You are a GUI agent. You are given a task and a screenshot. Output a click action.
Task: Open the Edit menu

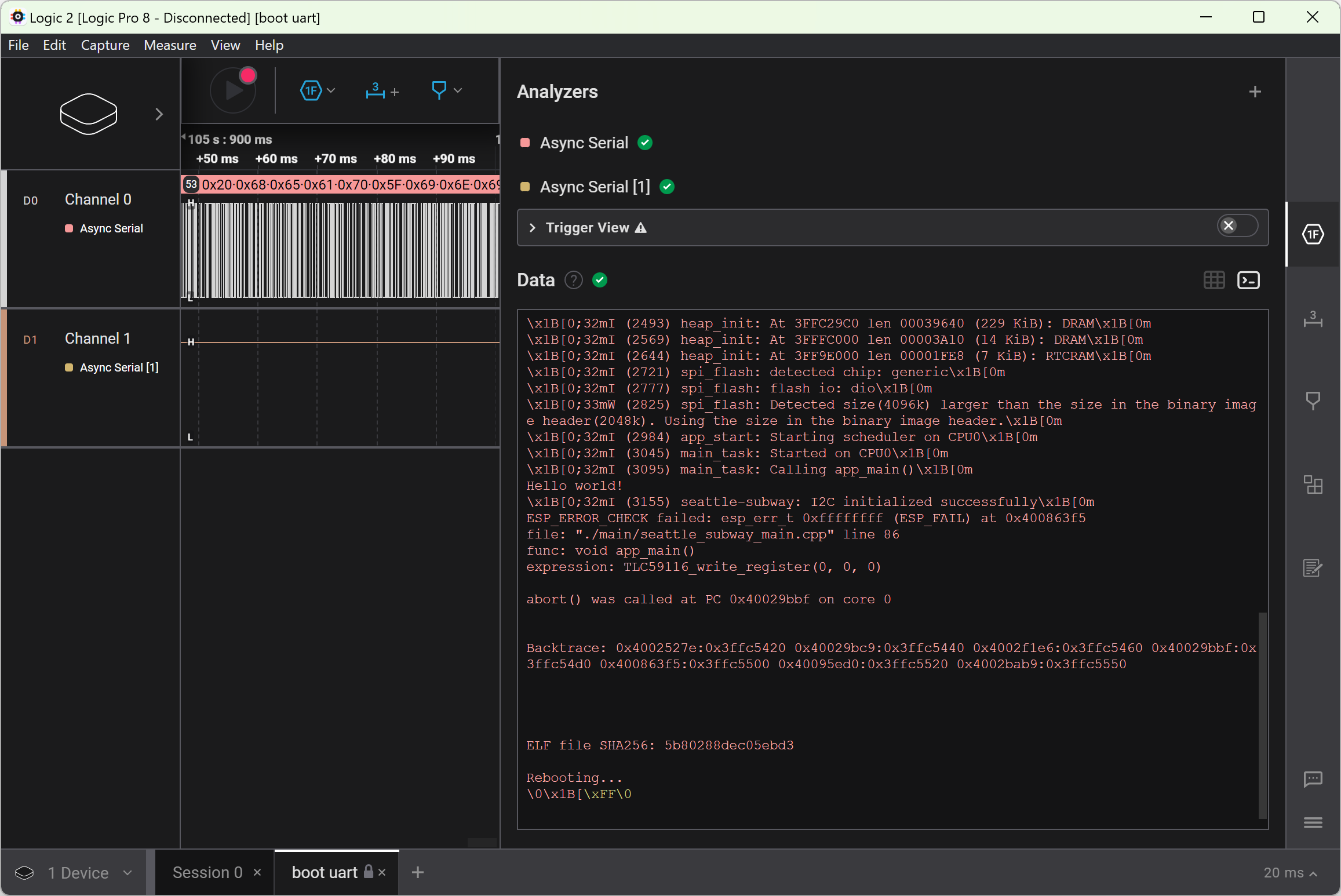click(x=54, y=45)
